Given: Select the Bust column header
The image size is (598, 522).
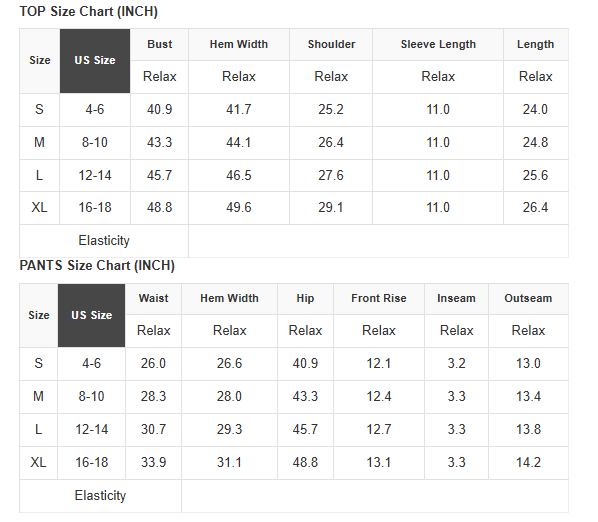Looking at the screenshot, I should click(x=159, y=44).
